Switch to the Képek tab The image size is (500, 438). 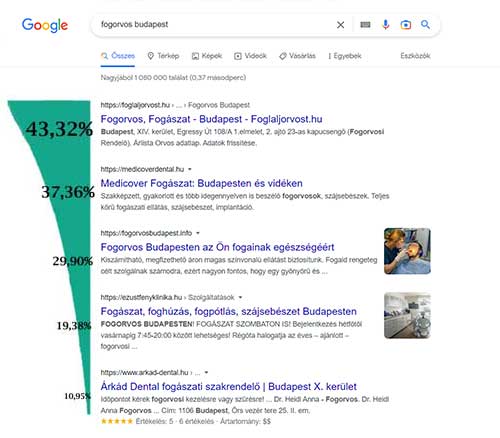pos(207,56)
